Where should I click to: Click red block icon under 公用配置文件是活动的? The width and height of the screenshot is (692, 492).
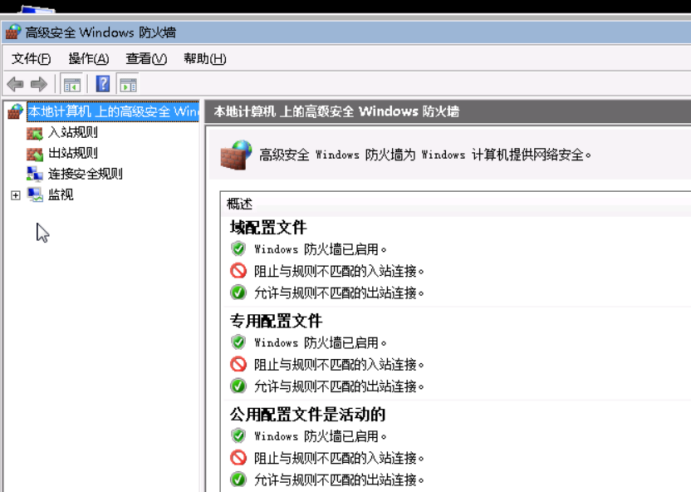click(x=238, y=458)
